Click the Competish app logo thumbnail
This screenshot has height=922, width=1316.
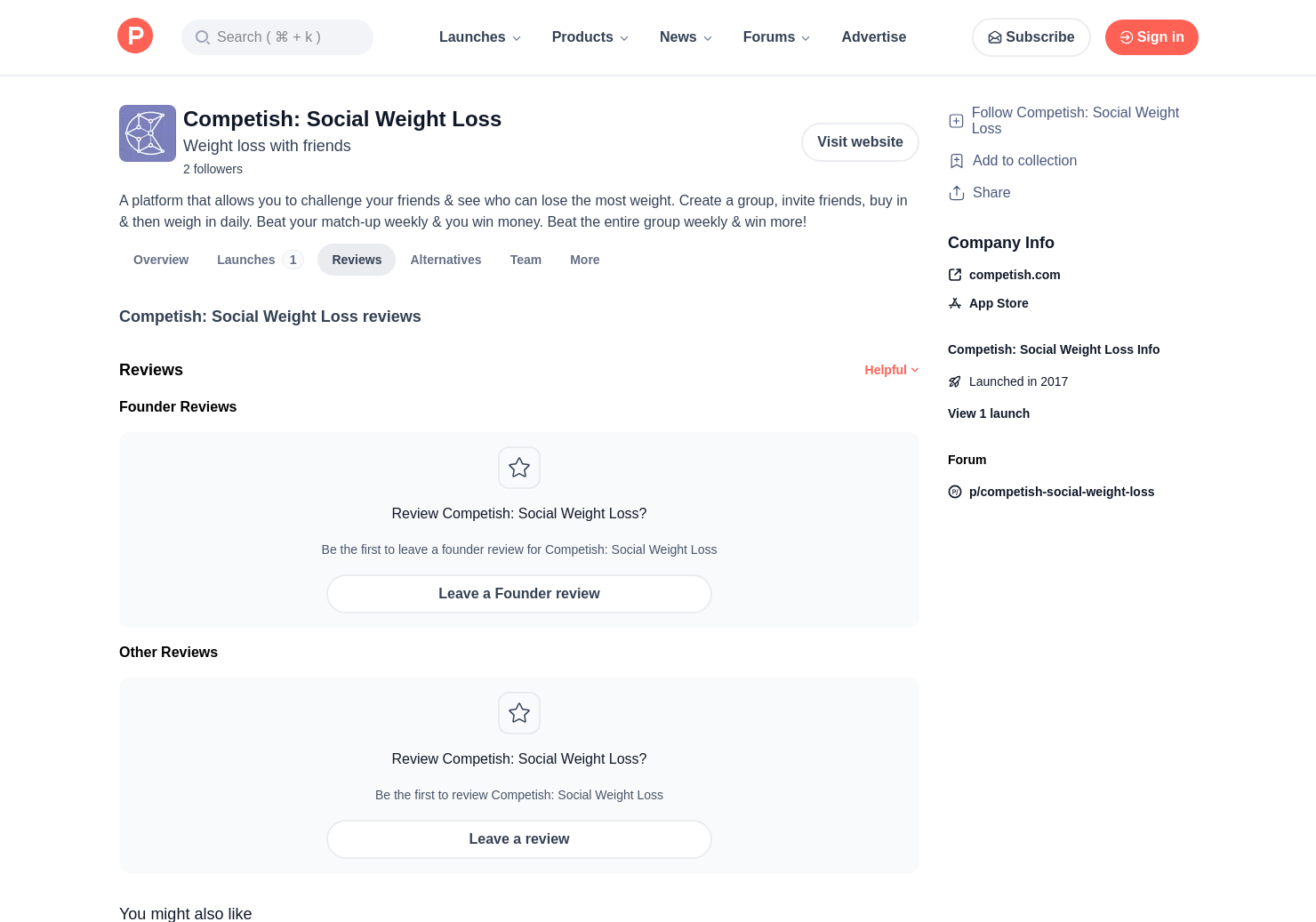pos(148,133)
